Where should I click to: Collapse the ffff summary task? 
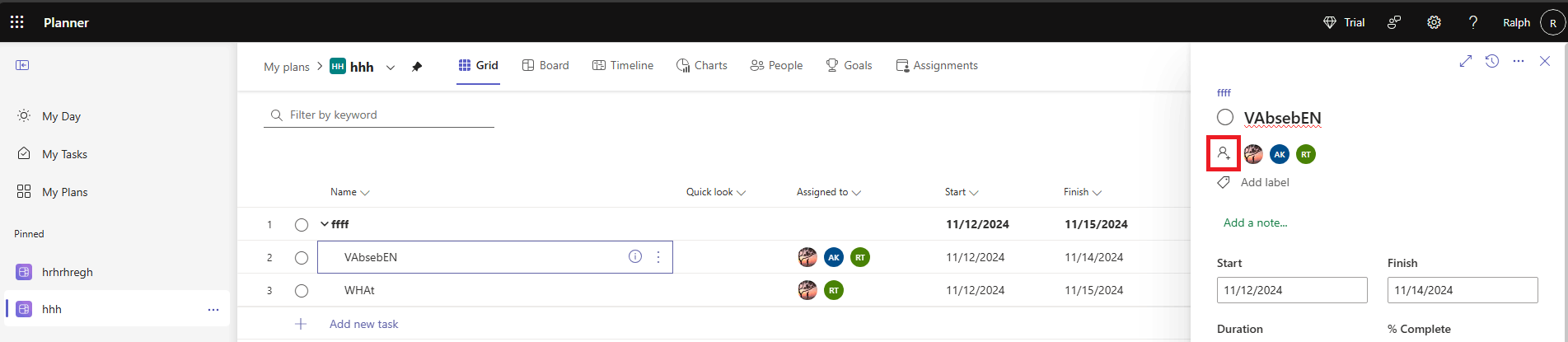(x=325, y=224)
